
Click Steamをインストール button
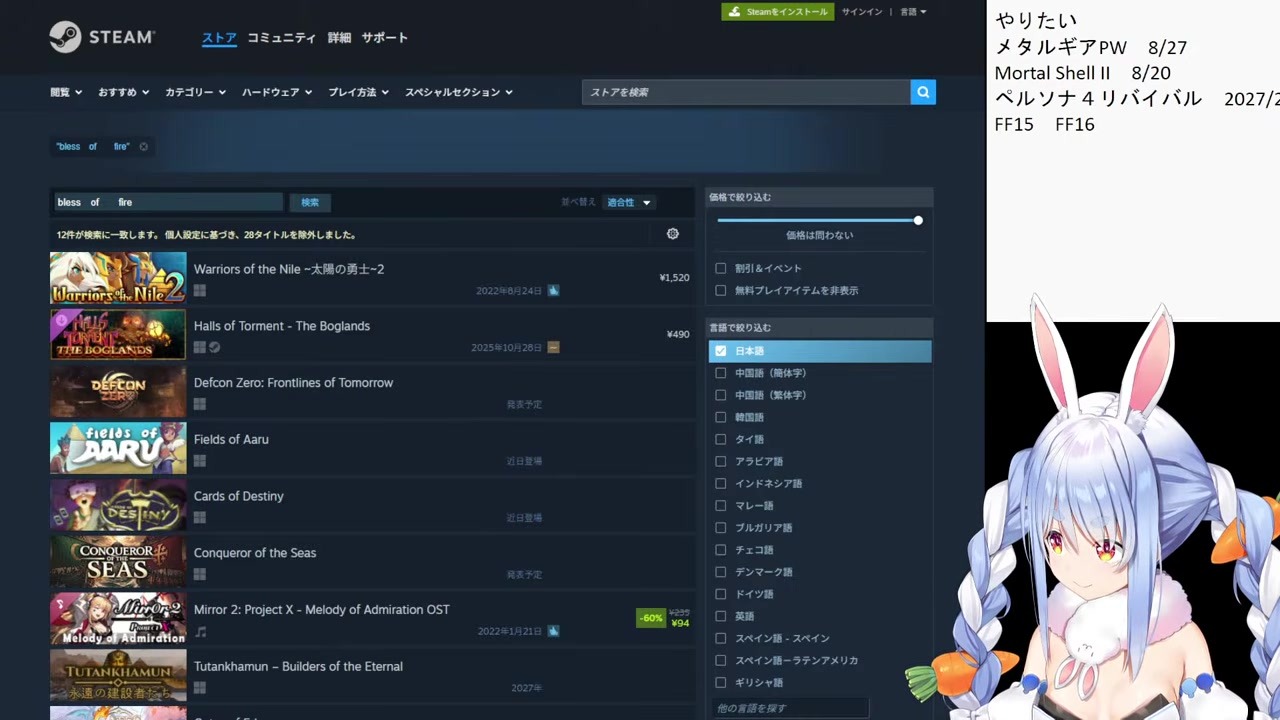778,12
